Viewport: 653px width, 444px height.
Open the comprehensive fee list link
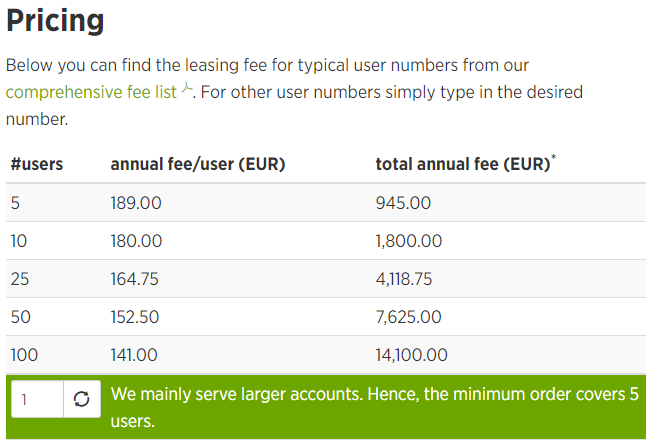[90, 92]
